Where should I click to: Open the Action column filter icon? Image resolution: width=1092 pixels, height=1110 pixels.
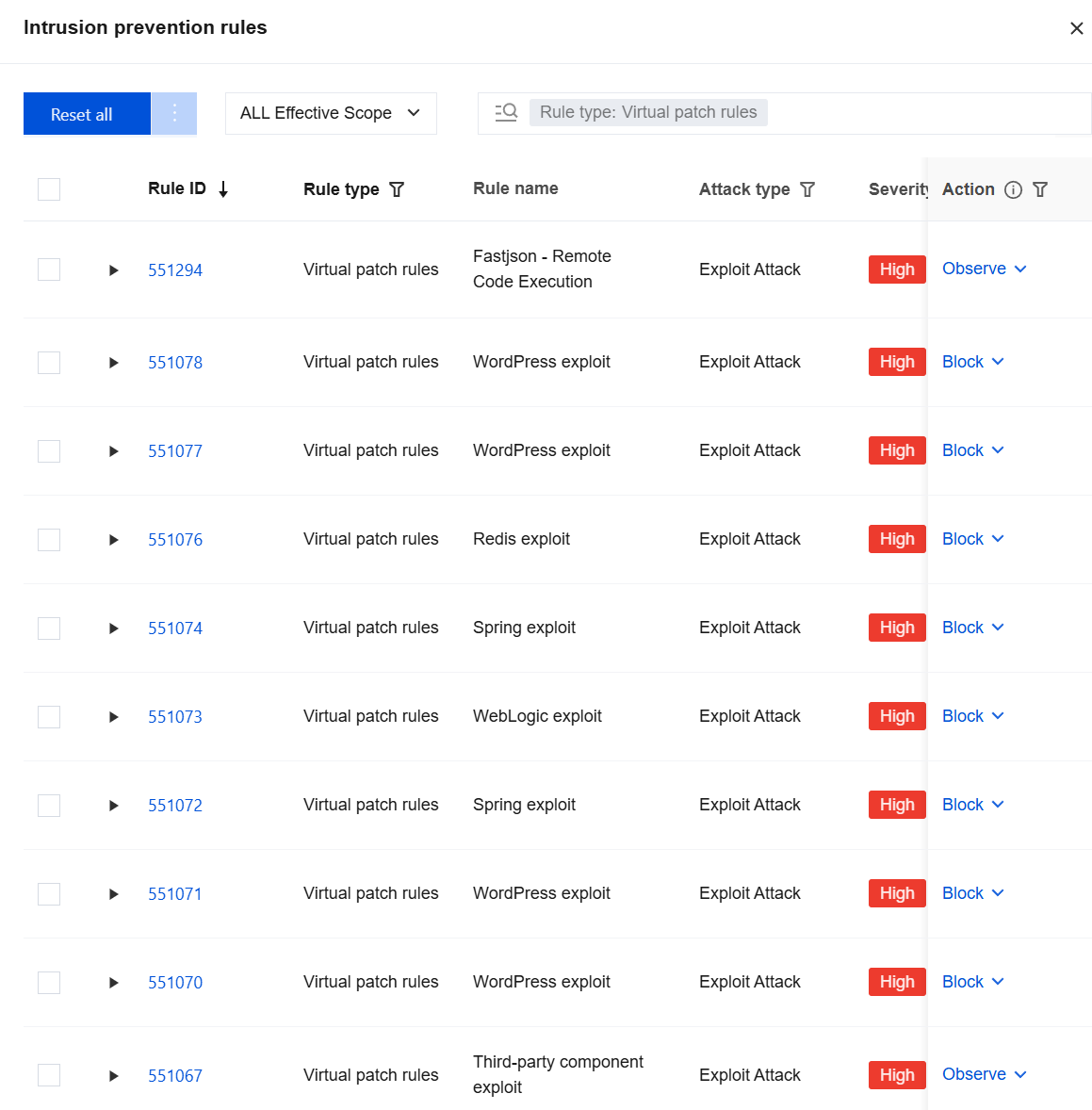pyautogui.click(x=1040, y=189)
